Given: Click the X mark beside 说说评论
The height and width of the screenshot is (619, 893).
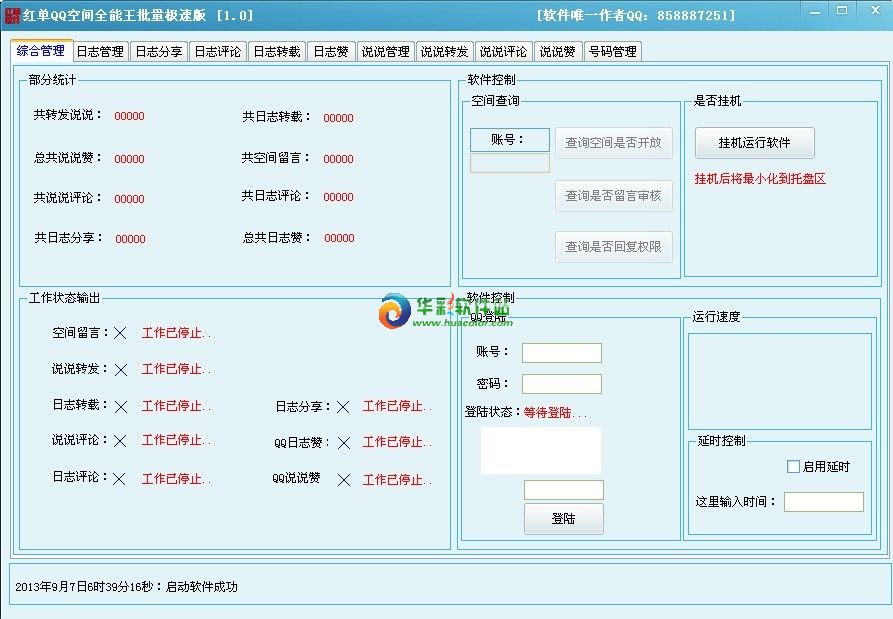Looking at the screenshot, I should coord(120,441).
